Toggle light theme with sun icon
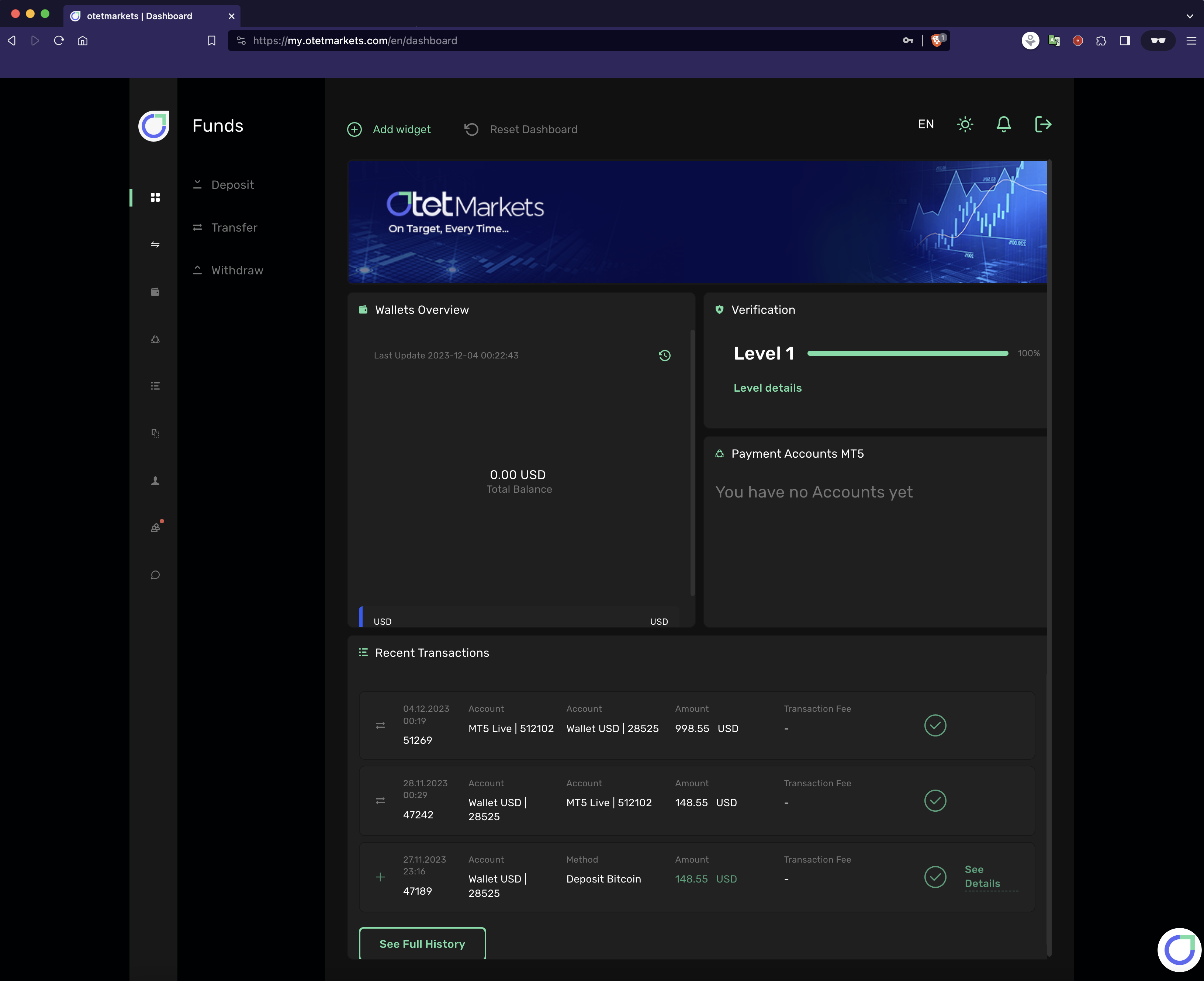 [965, 124]
